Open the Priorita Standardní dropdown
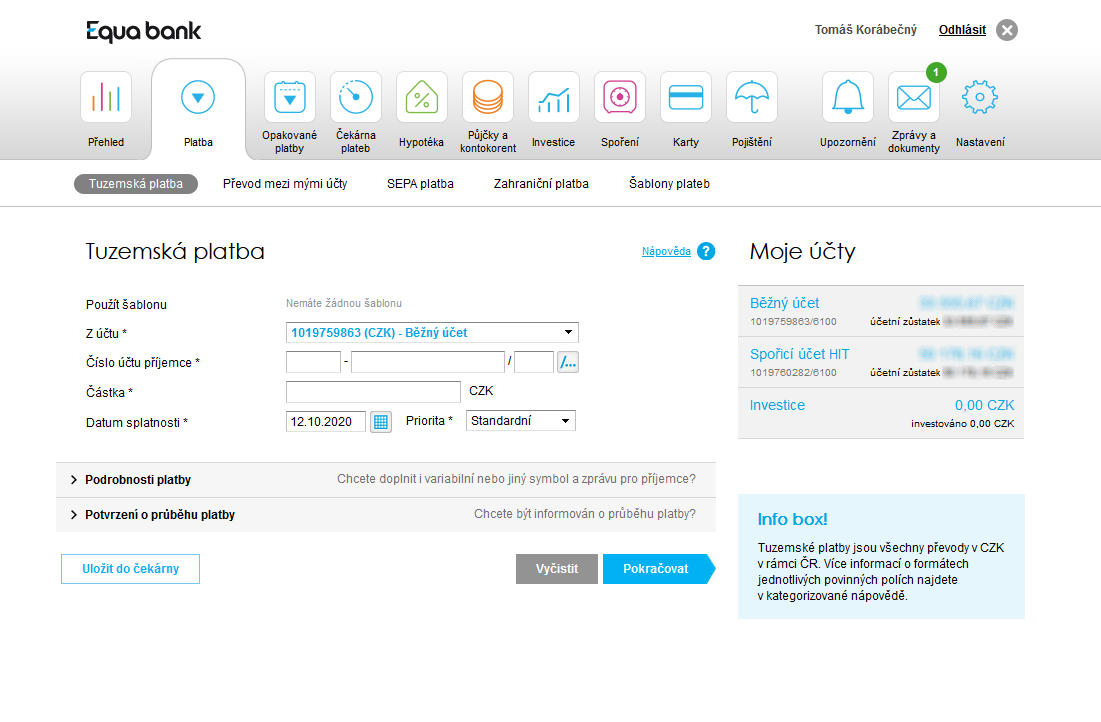This screenshot has width=1101, height=722. 521,421
